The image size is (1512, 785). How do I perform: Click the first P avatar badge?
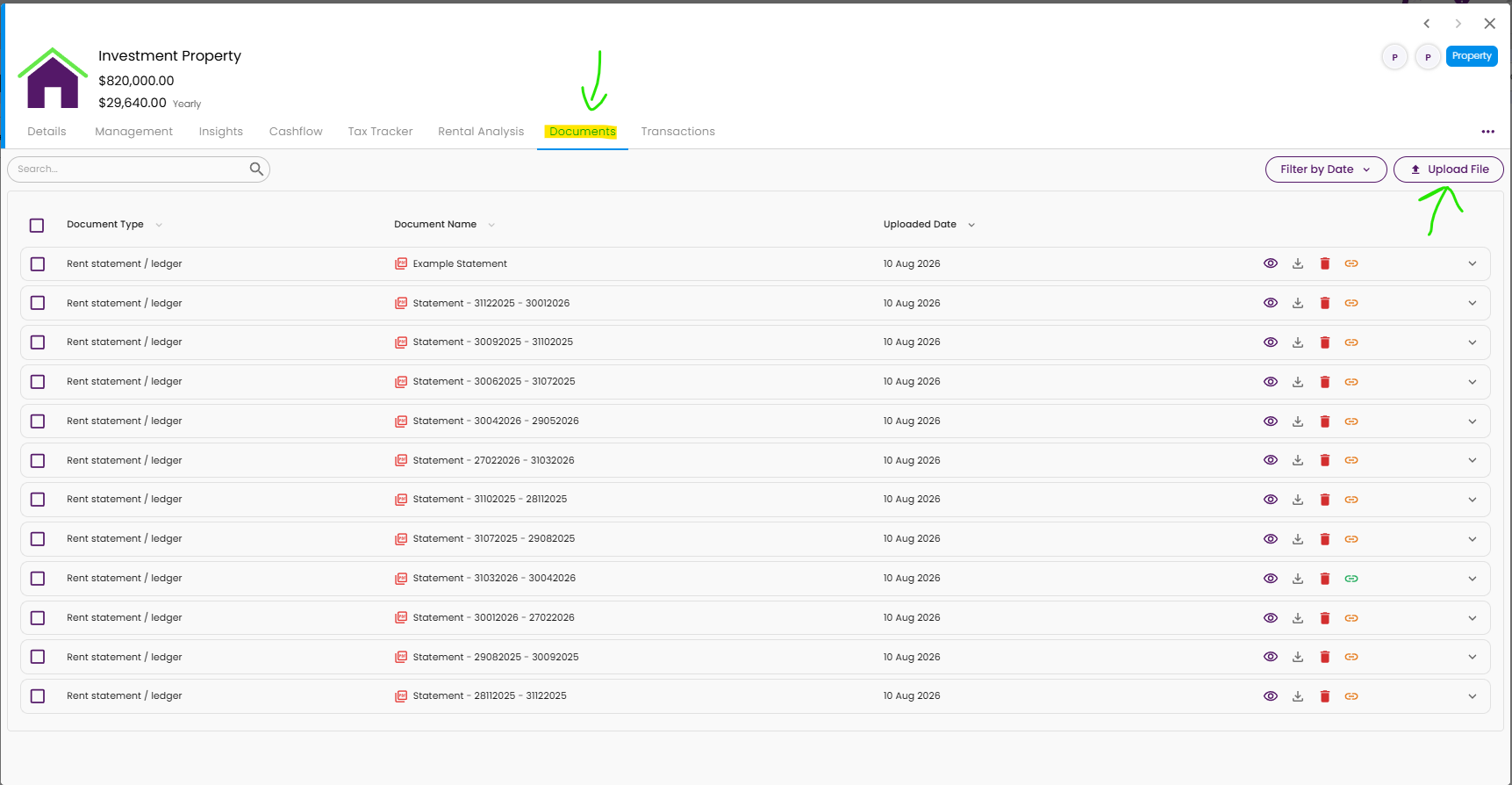[1394, 57]
